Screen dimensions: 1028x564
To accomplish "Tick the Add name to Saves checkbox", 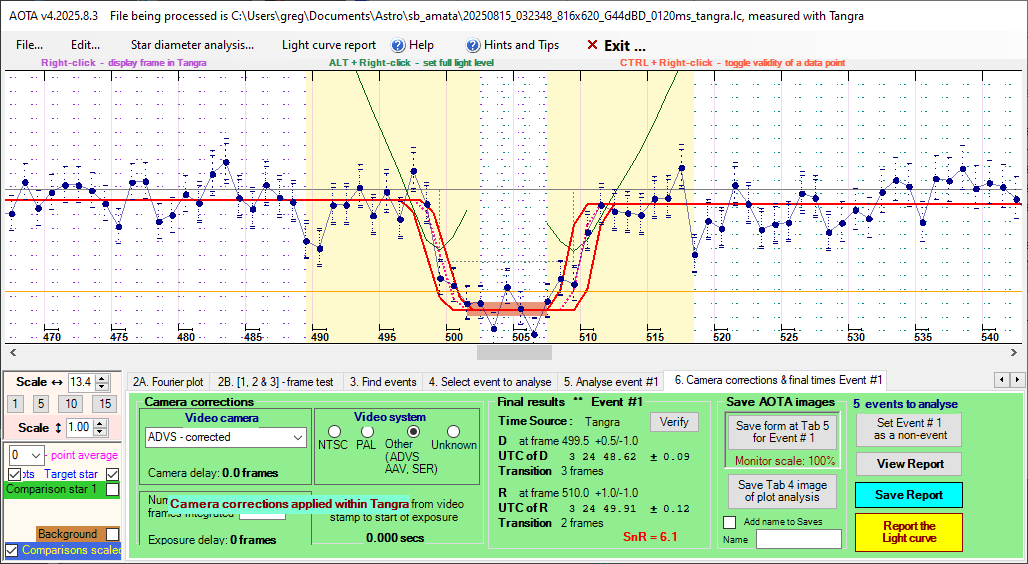I will click(729, 522).
